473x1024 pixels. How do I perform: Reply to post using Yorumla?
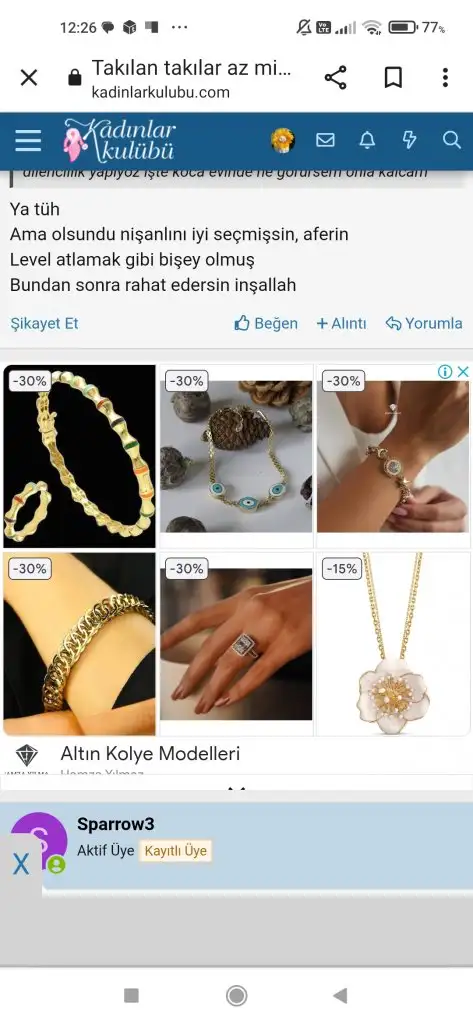pyautogui.click(x=424, y=323)
